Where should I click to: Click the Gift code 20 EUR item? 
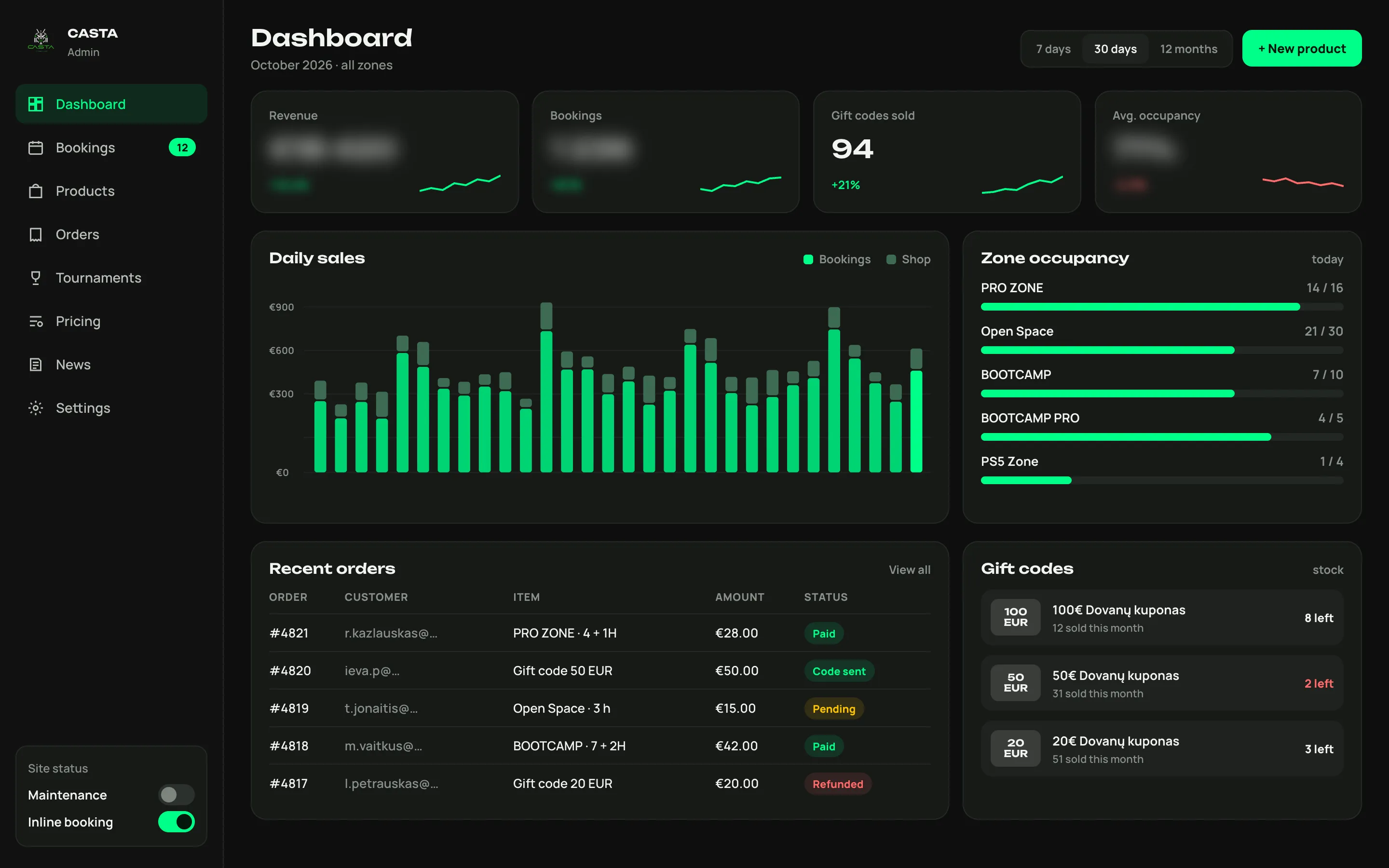(x=562, y=784)
